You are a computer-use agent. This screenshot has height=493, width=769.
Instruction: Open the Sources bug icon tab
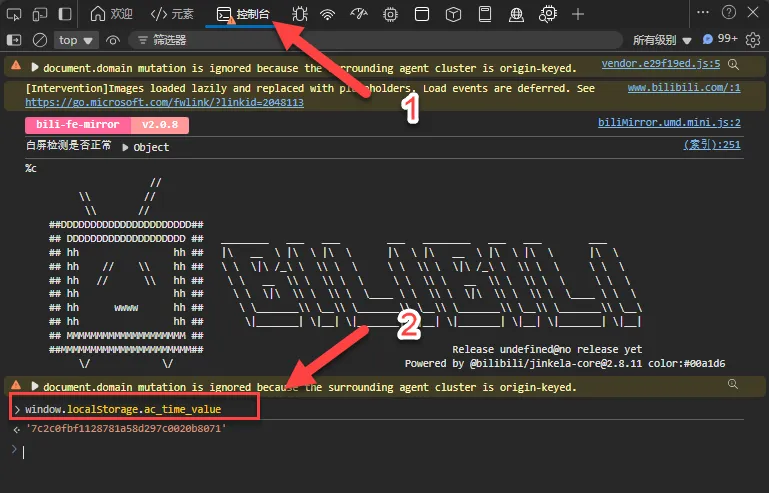click(x=299, y=14)
